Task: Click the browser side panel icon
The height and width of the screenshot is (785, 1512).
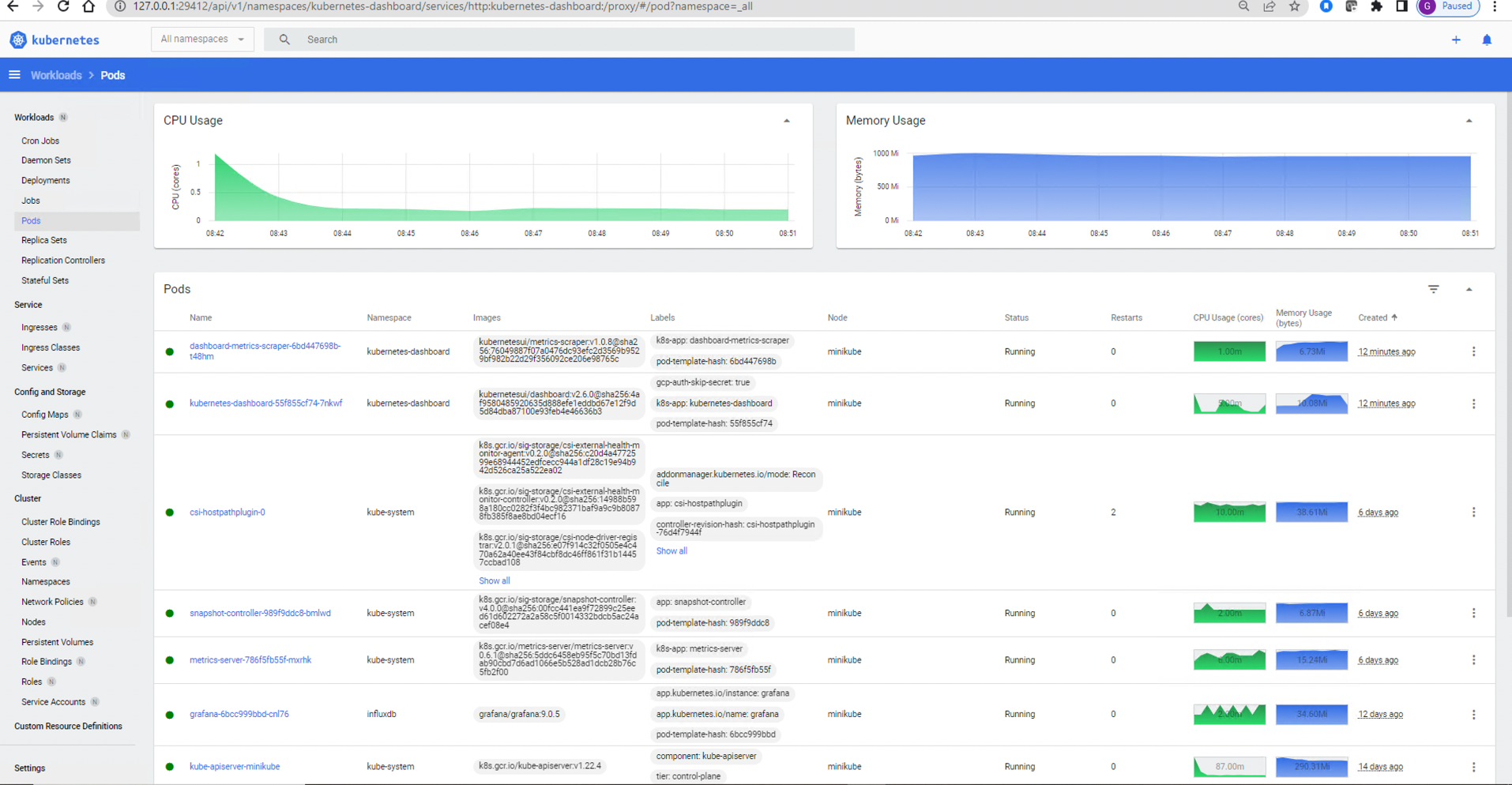Action: pyautogui.click(x=1402, y=6)
